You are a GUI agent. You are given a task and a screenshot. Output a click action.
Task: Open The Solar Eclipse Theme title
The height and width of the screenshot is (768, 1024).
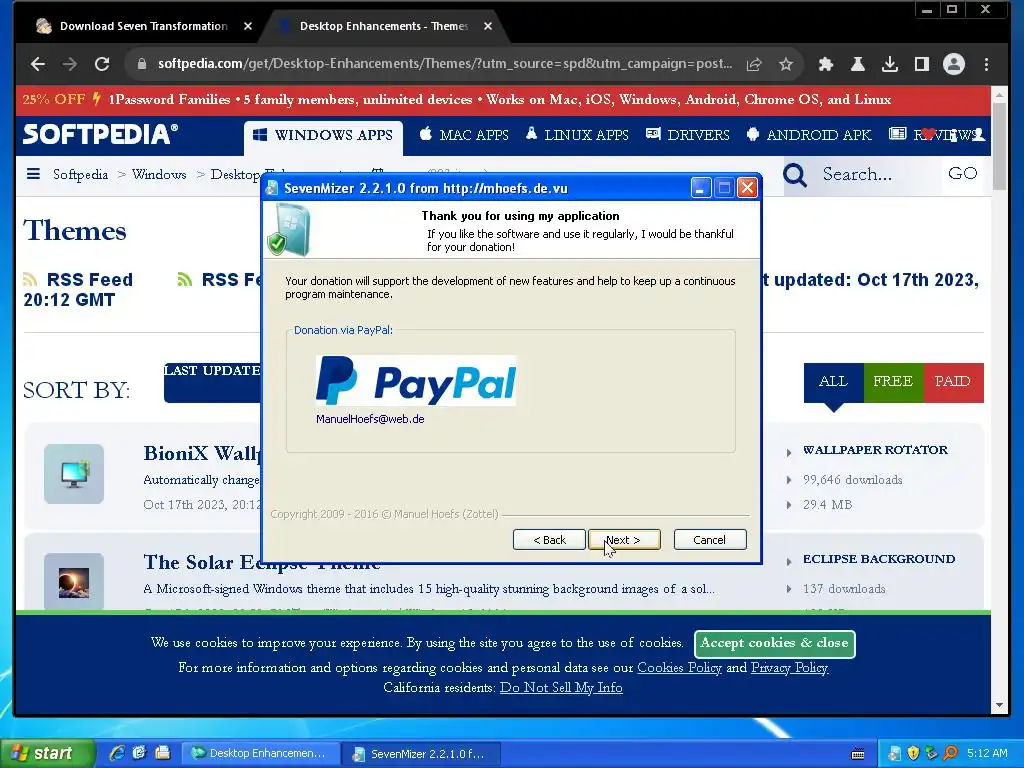[x=261, y=562]
